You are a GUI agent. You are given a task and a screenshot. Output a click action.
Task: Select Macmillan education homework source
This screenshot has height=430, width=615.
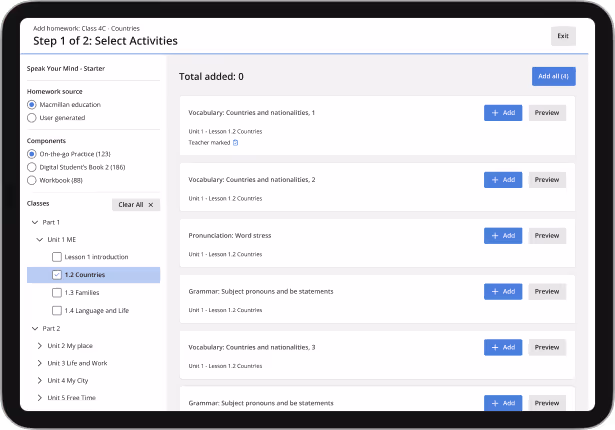tap(32, 105)
